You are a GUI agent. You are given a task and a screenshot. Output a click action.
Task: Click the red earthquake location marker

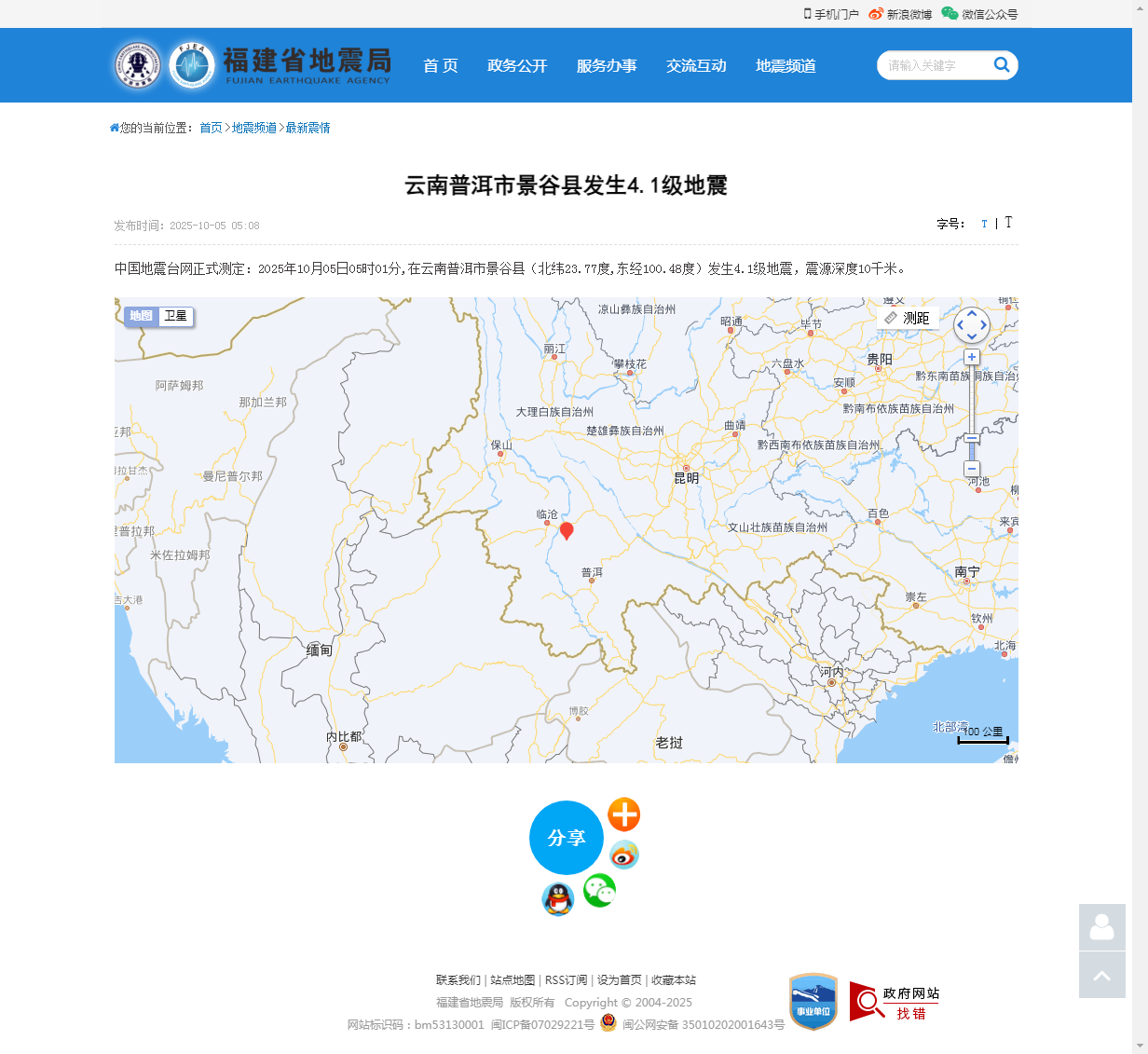click(566, 530)
